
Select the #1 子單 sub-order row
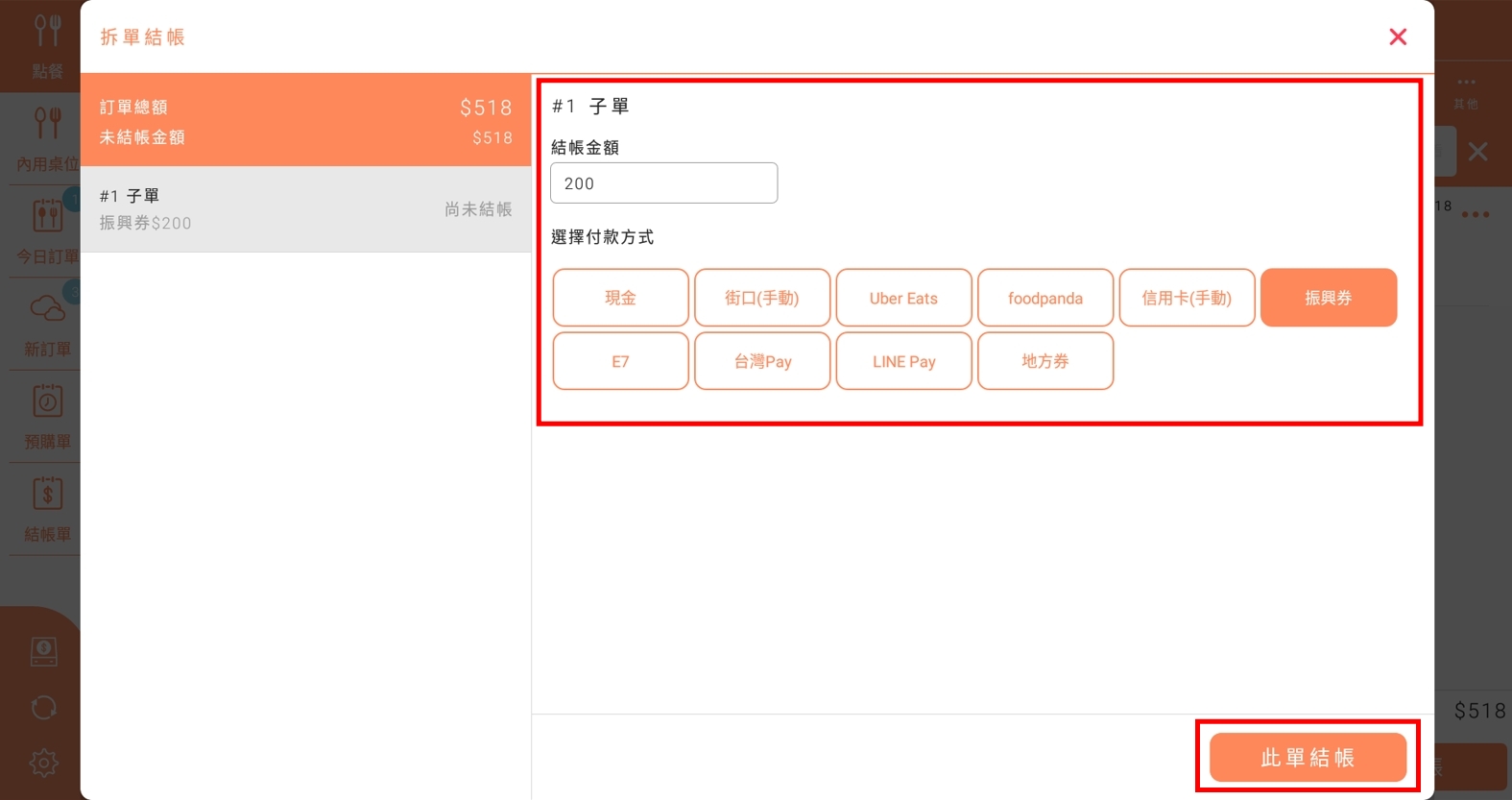(305, 209)
